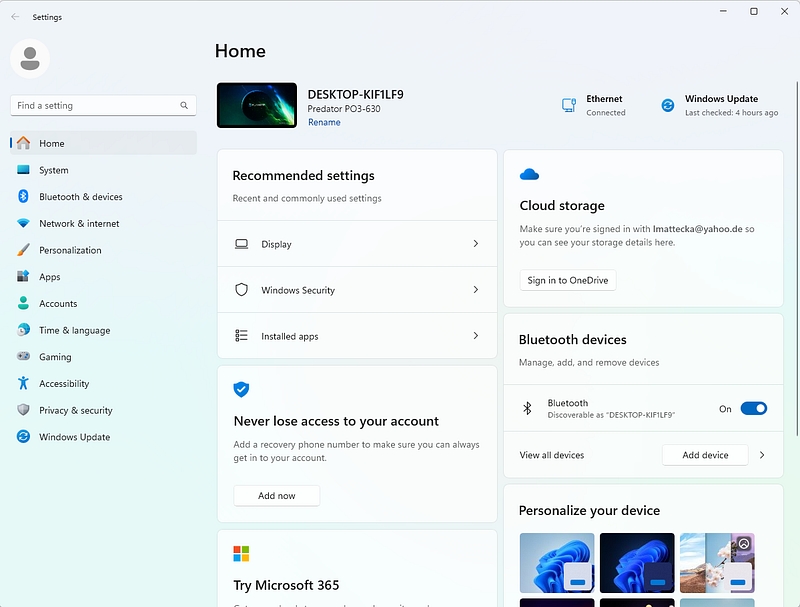Click the Windows Security shield outline icon
The height and width of the screenshot is (607, 800).
point(241,290)
